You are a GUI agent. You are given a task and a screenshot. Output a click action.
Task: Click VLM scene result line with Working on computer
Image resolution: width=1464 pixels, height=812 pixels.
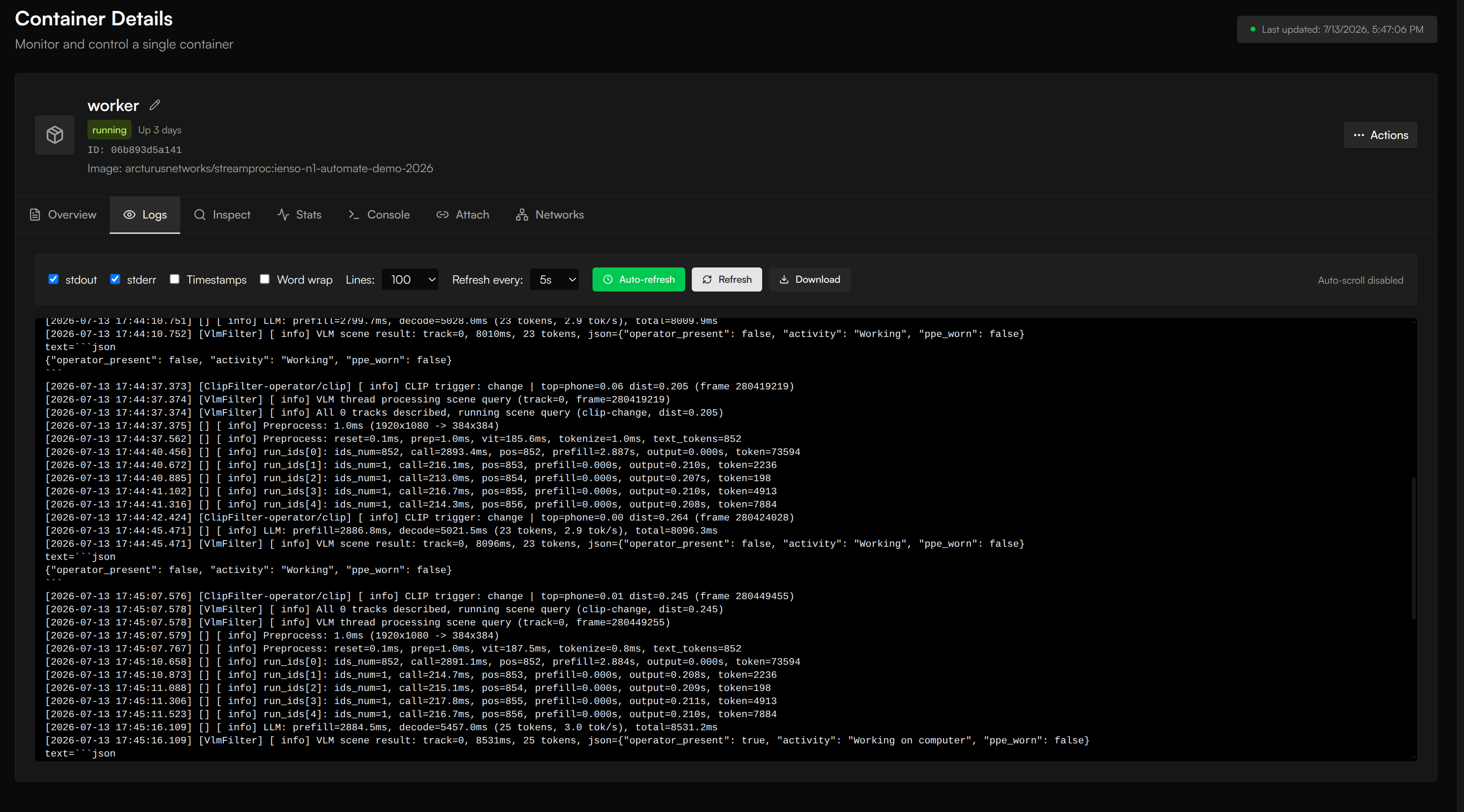tap(567, 740)
